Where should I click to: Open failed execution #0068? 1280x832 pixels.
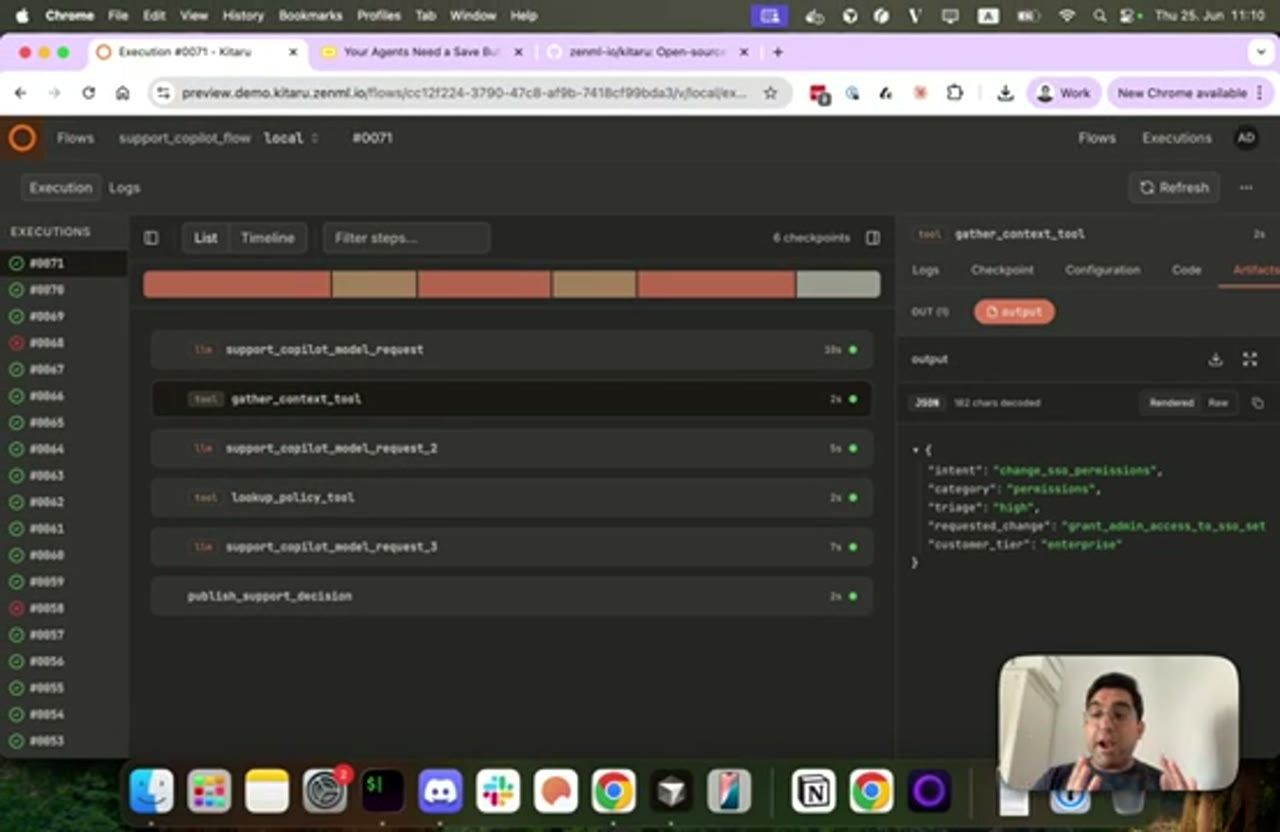pyautogui.click(x=46, y=343)
